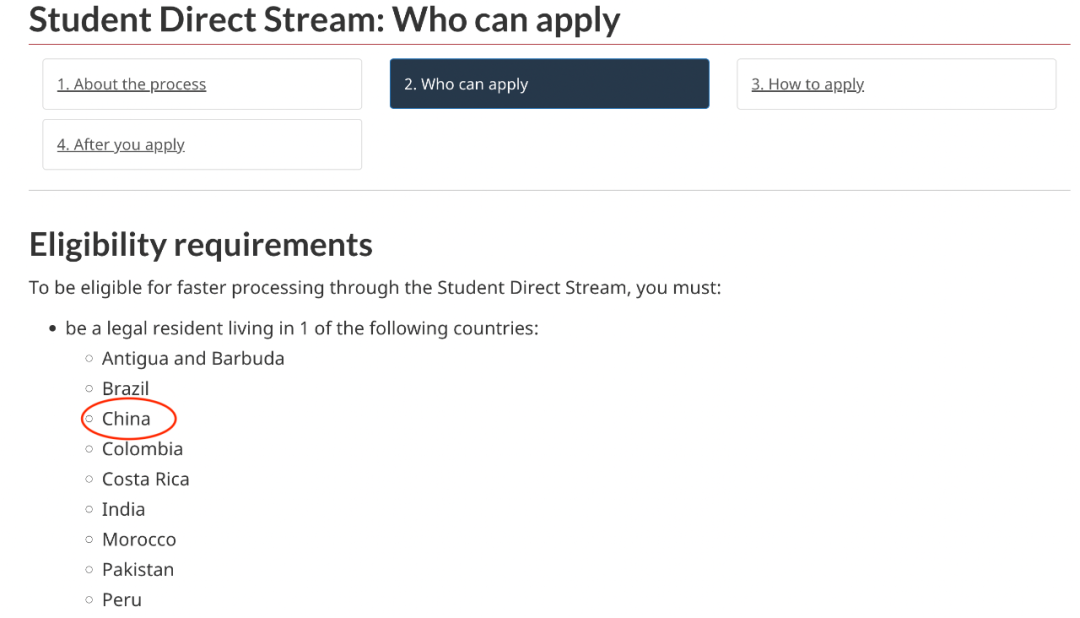Screen dimensions: 1080x618
Task: Click the 'Student Direct Stream: Who can apply' title
Action: pos(324,19)
